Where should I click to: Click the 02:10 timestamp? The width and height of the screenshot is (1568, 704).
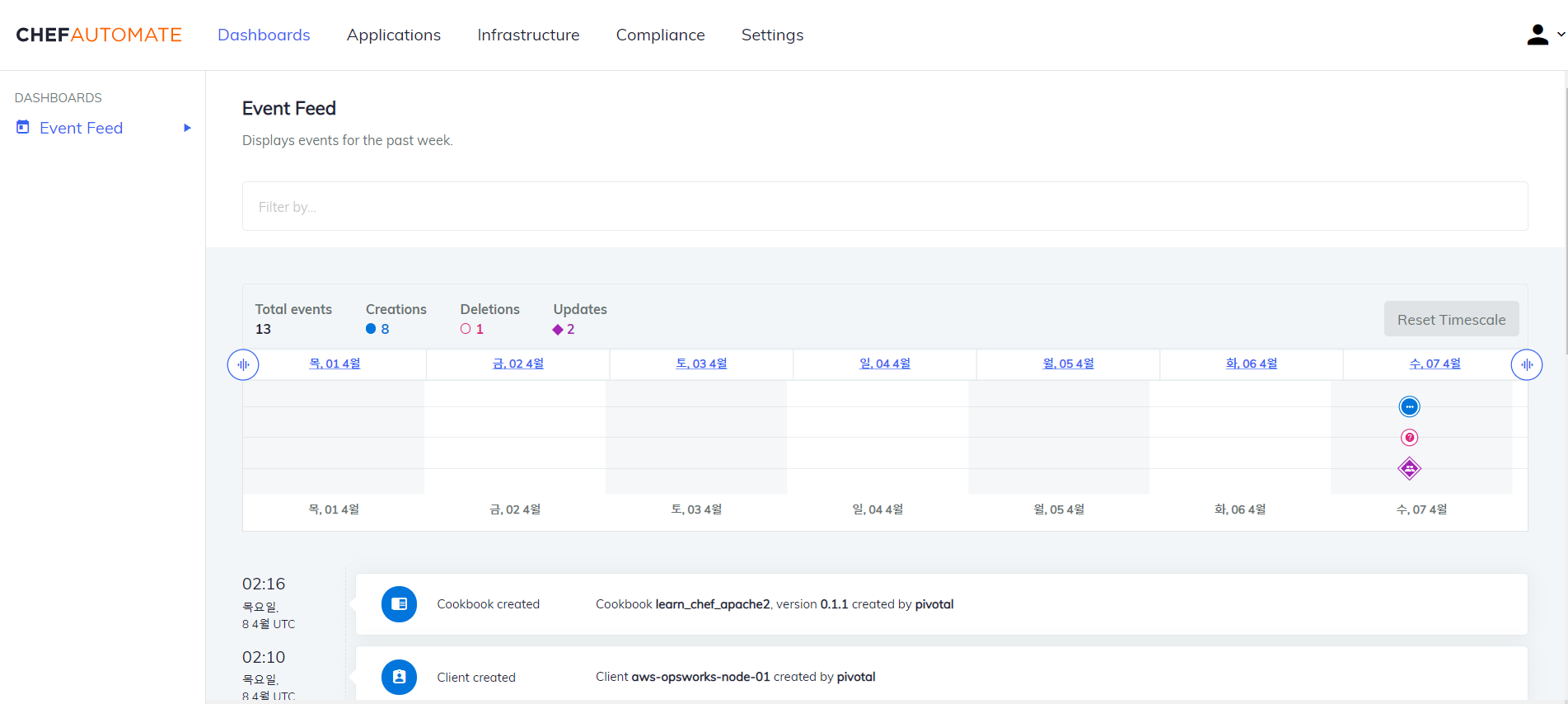pos(264,657)
